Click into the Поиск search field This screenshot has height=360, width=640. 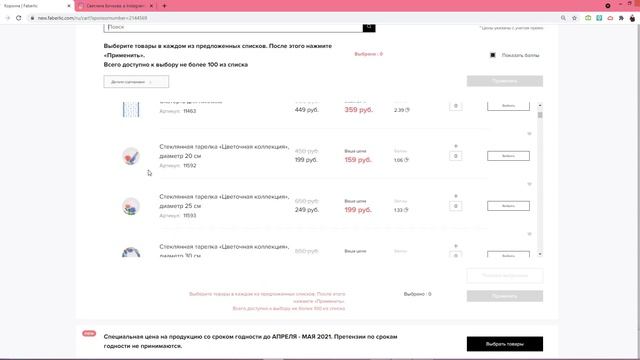[233, 27]
